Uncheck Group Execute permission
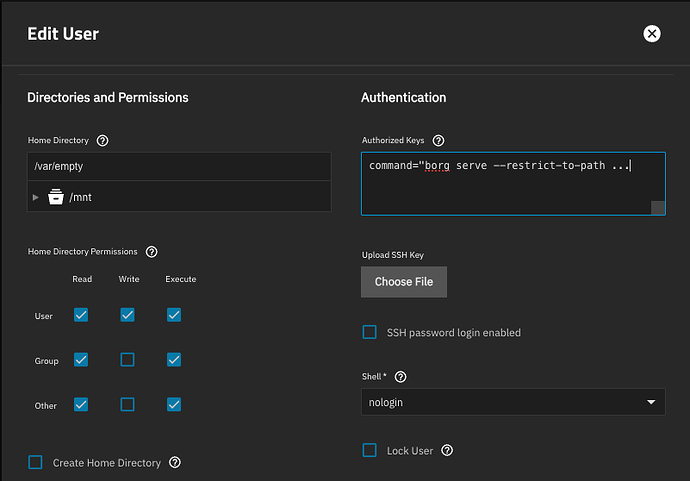Image resolution: width=690 pixels, height=481 pixels. point(174,360)
